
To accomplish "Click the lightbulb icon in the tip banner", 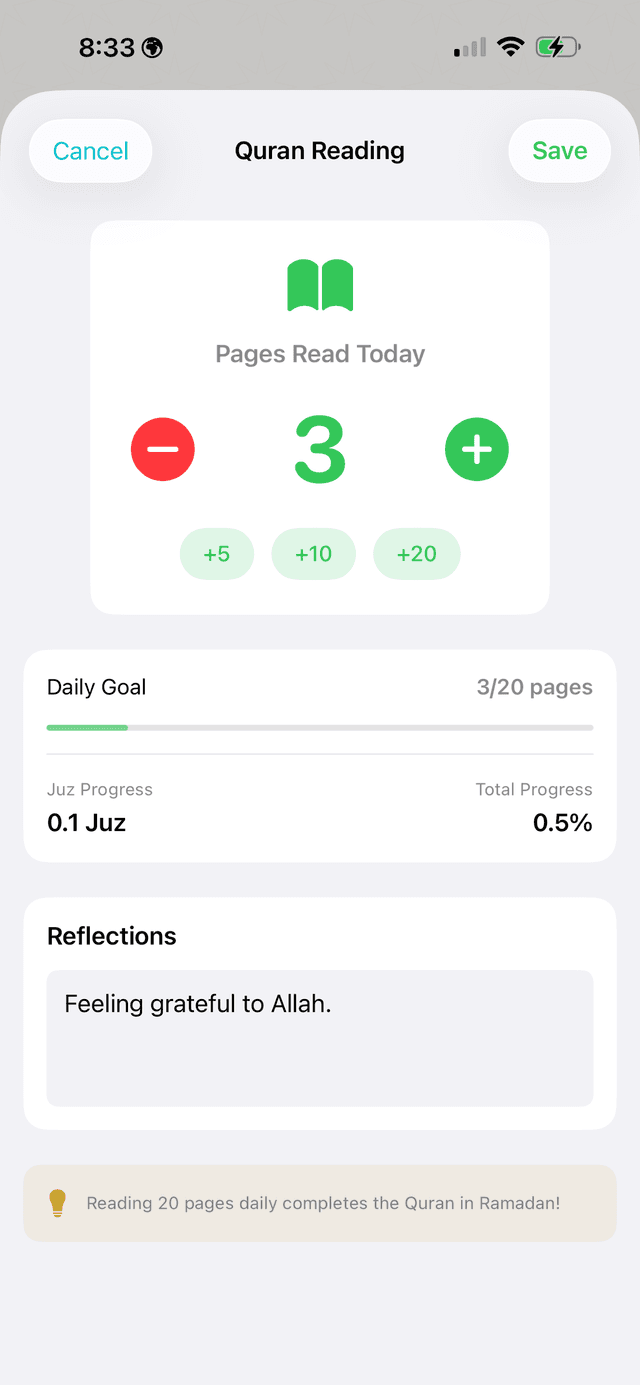I will [58, 1203].
